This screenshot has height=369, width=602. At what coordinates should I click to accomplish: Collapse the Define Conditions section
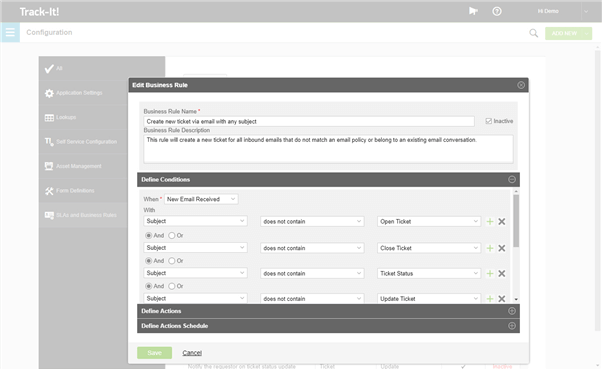512,179
